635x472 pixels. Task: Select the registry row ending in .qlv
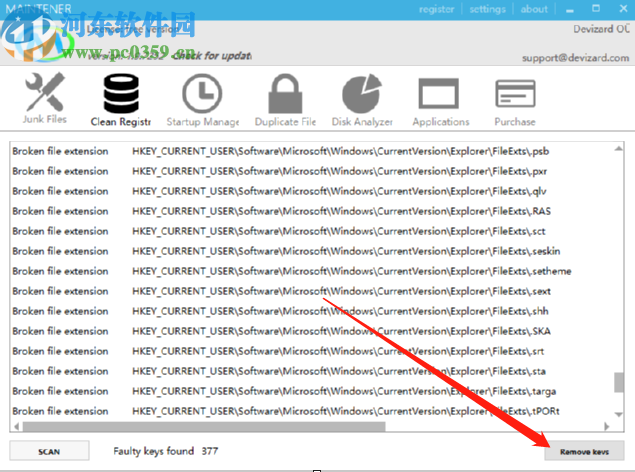point(311,191)
